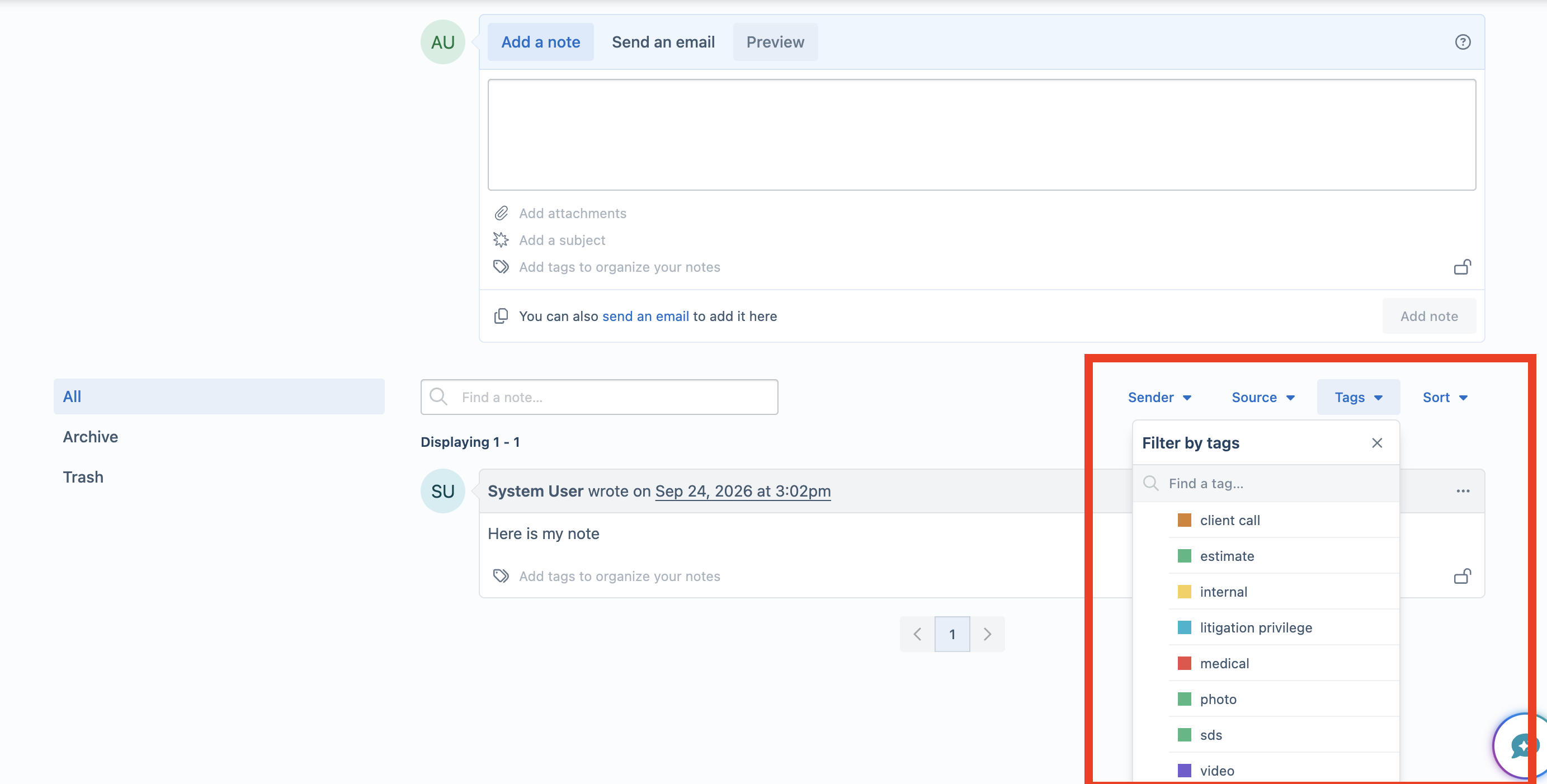Open the chat support bubble icon
The image size is (1547, 784).
[x=1522, y=746]
